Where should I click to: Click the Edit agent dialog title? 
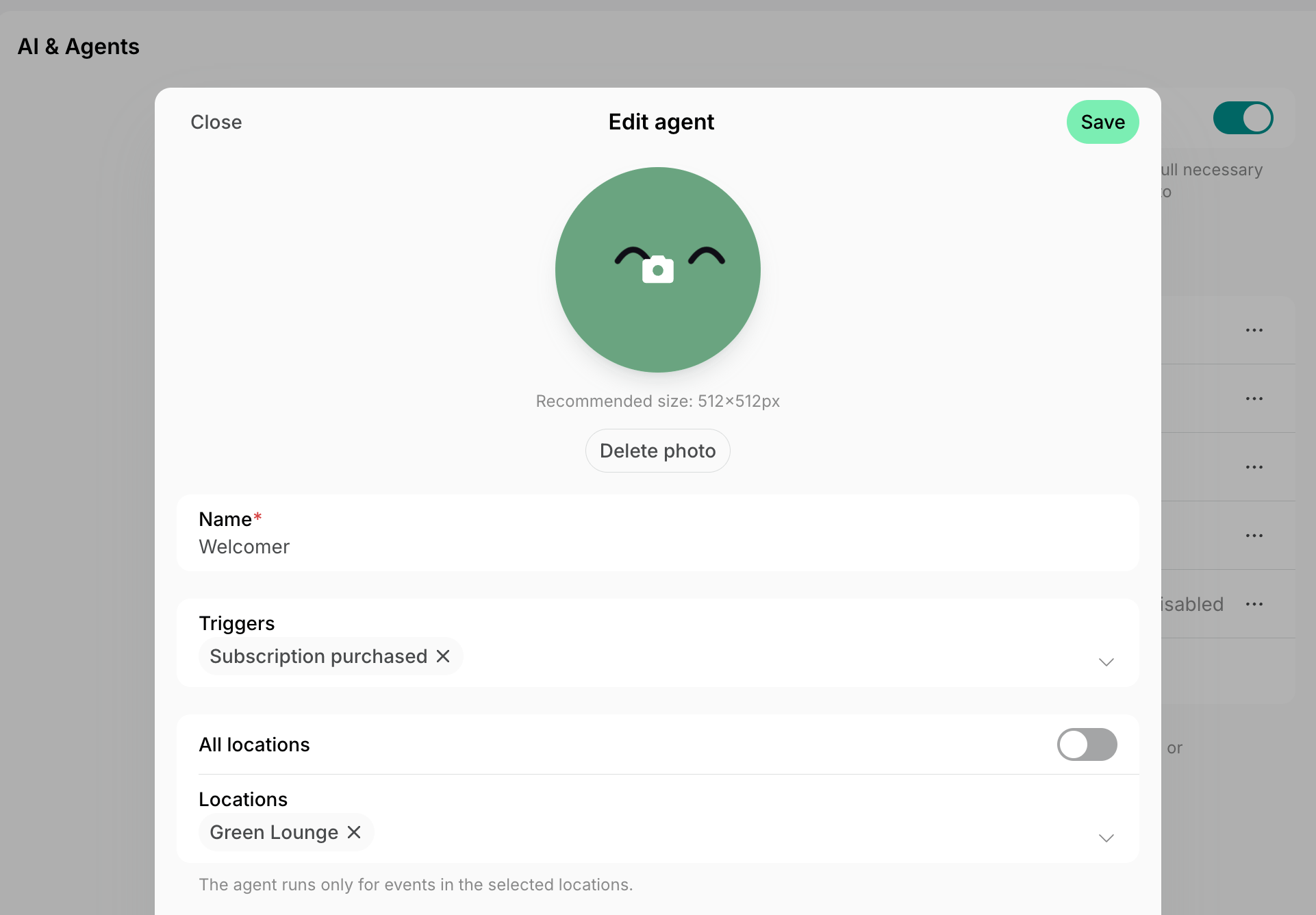click(661, 122)
